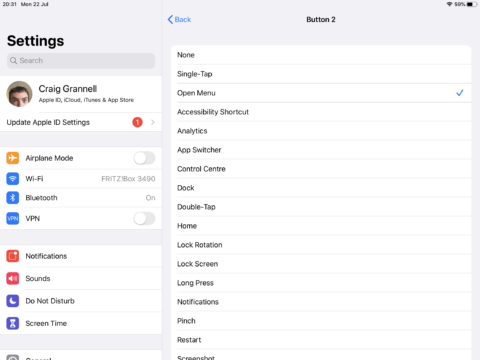Tap Craig Grannell profile photo
480x360 pixels.
pyautogui.click(x=19, y=94)
